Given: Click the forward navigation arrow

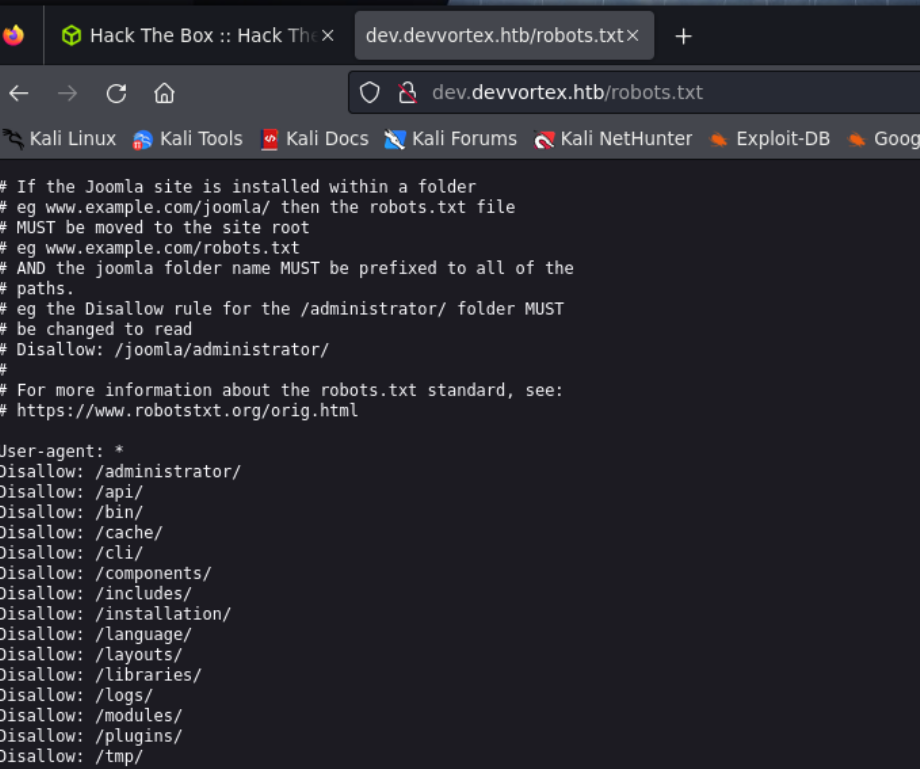Looking at the screenshot, I should (67, 93).
